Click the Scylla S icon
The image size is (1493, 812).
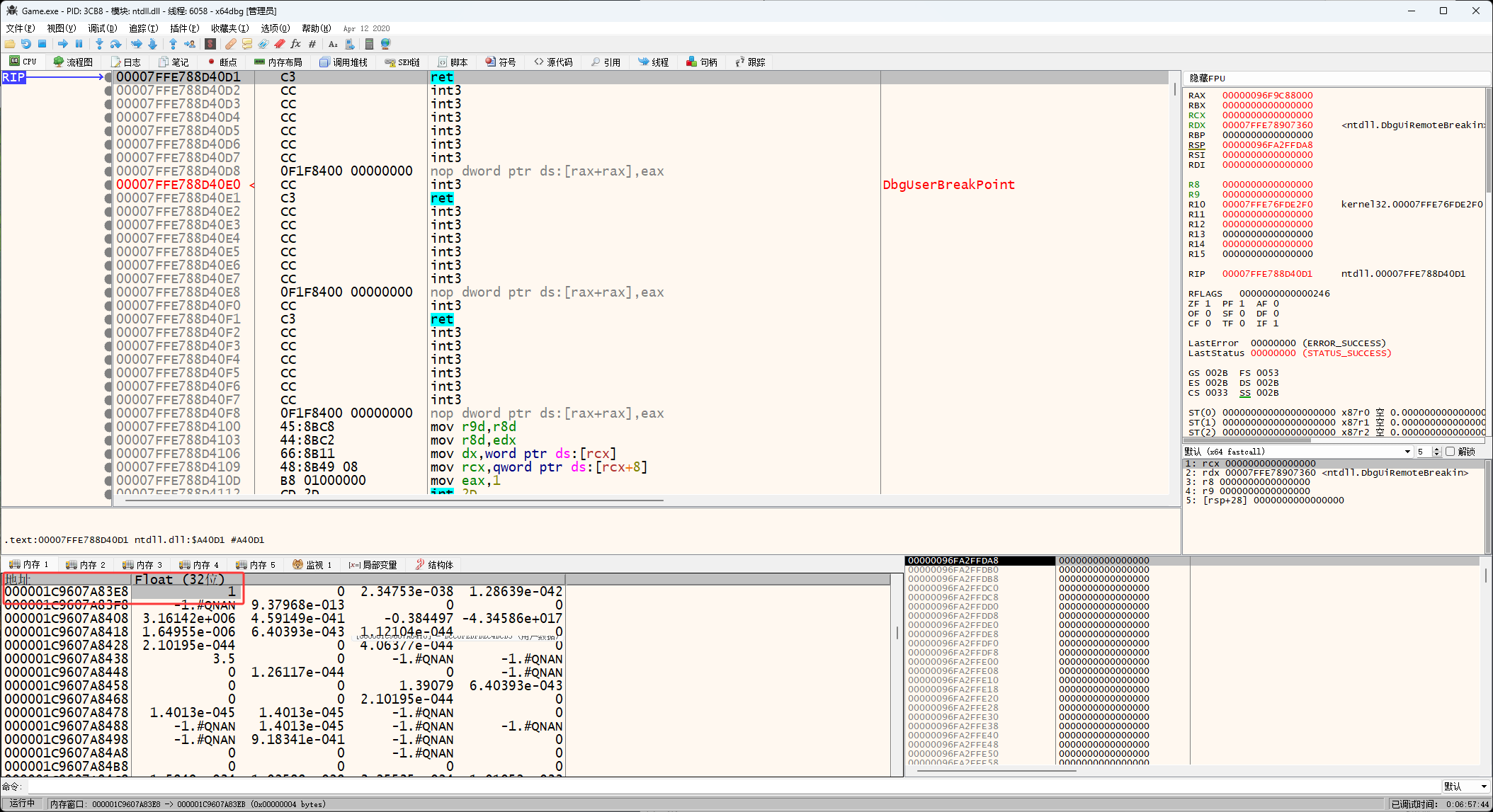pos(210,44)
